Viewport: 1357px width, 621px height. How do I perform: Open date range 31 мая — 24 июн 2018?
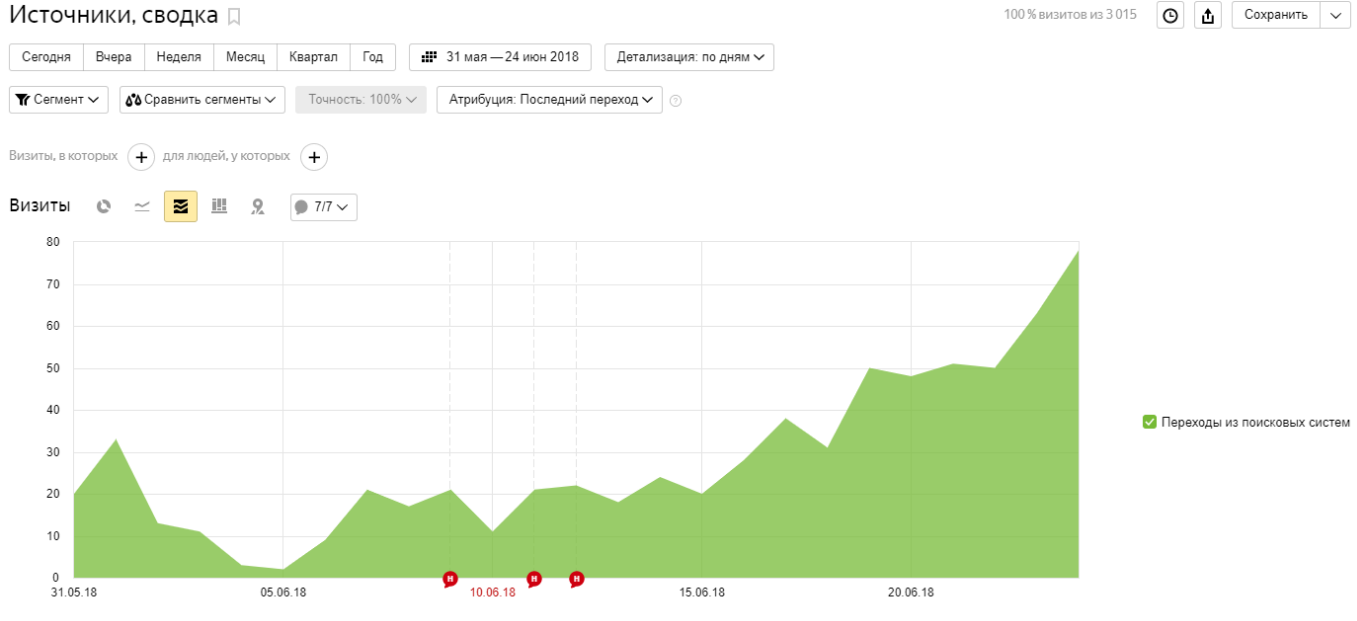pyautogui.click(x=500, y=57)
